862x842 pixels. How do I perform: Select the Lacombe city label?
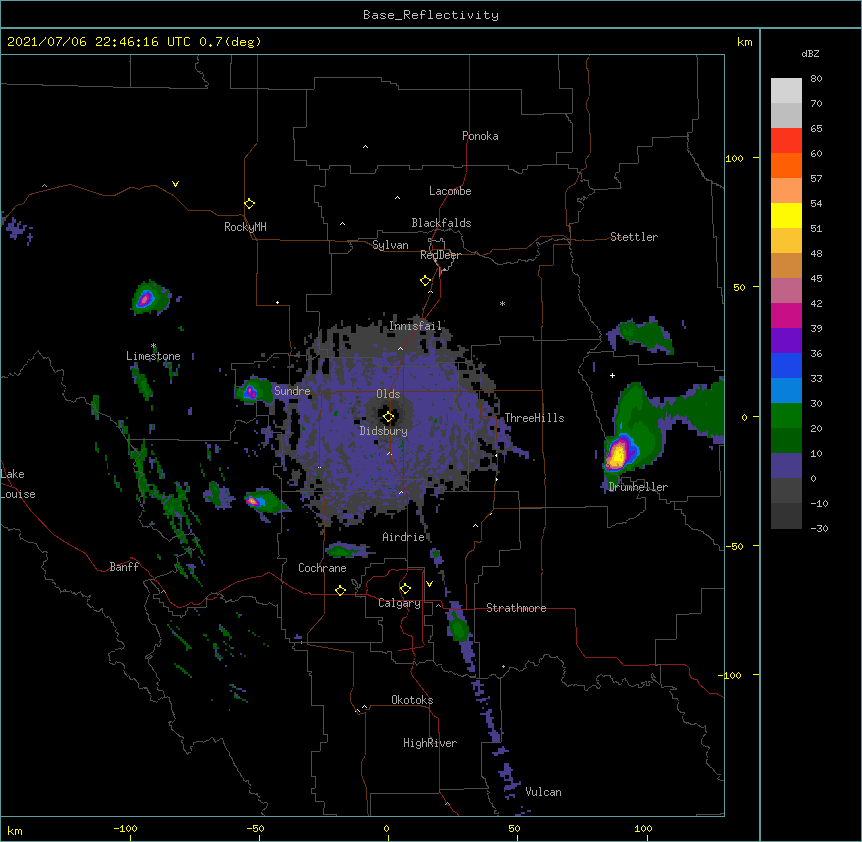point(450,191)
